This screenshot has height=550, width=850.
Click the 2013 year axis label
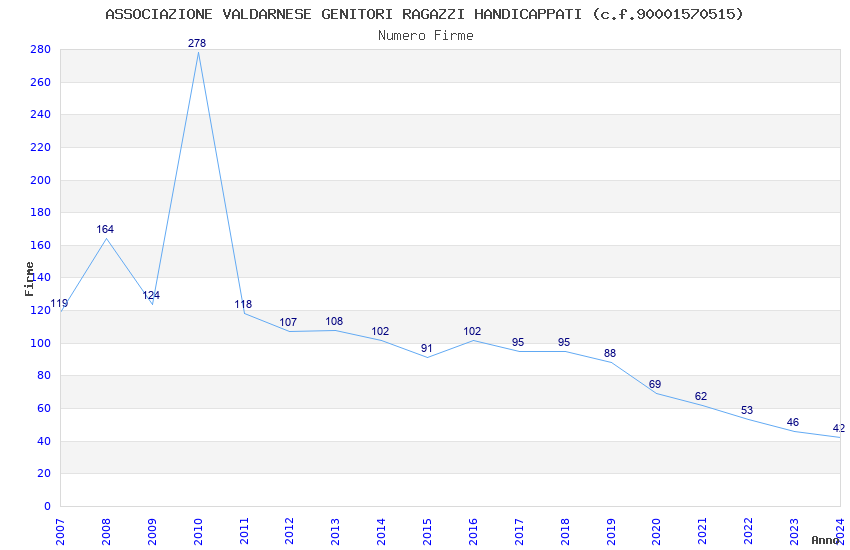336,532
